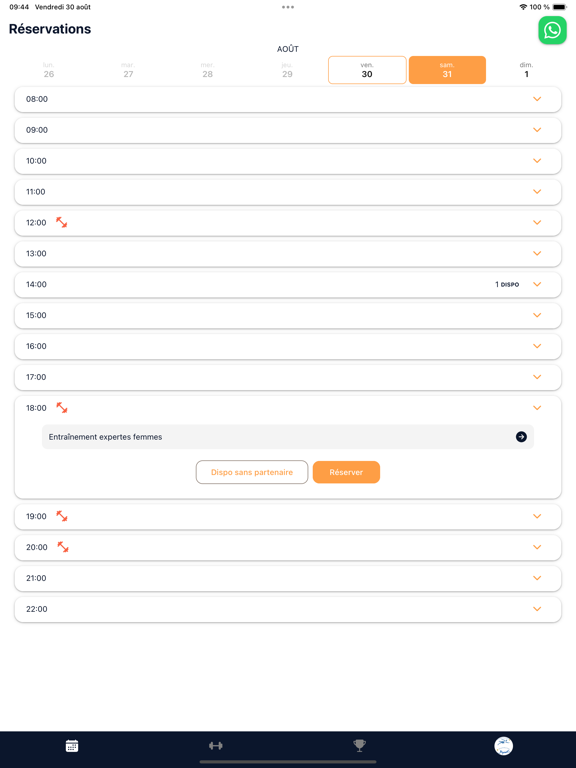Select Saturday 31 date tab
Screen dimensions: 576x768
(447, 70)
